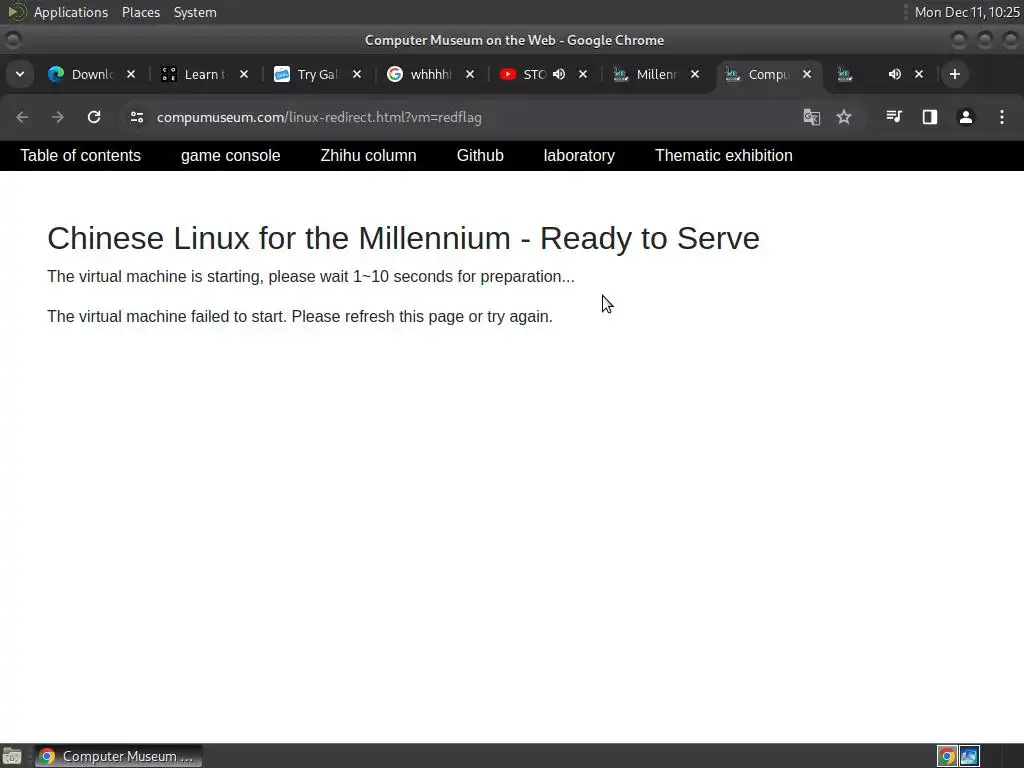Reload the current page

pyautogui.click(x=94, y=117)
